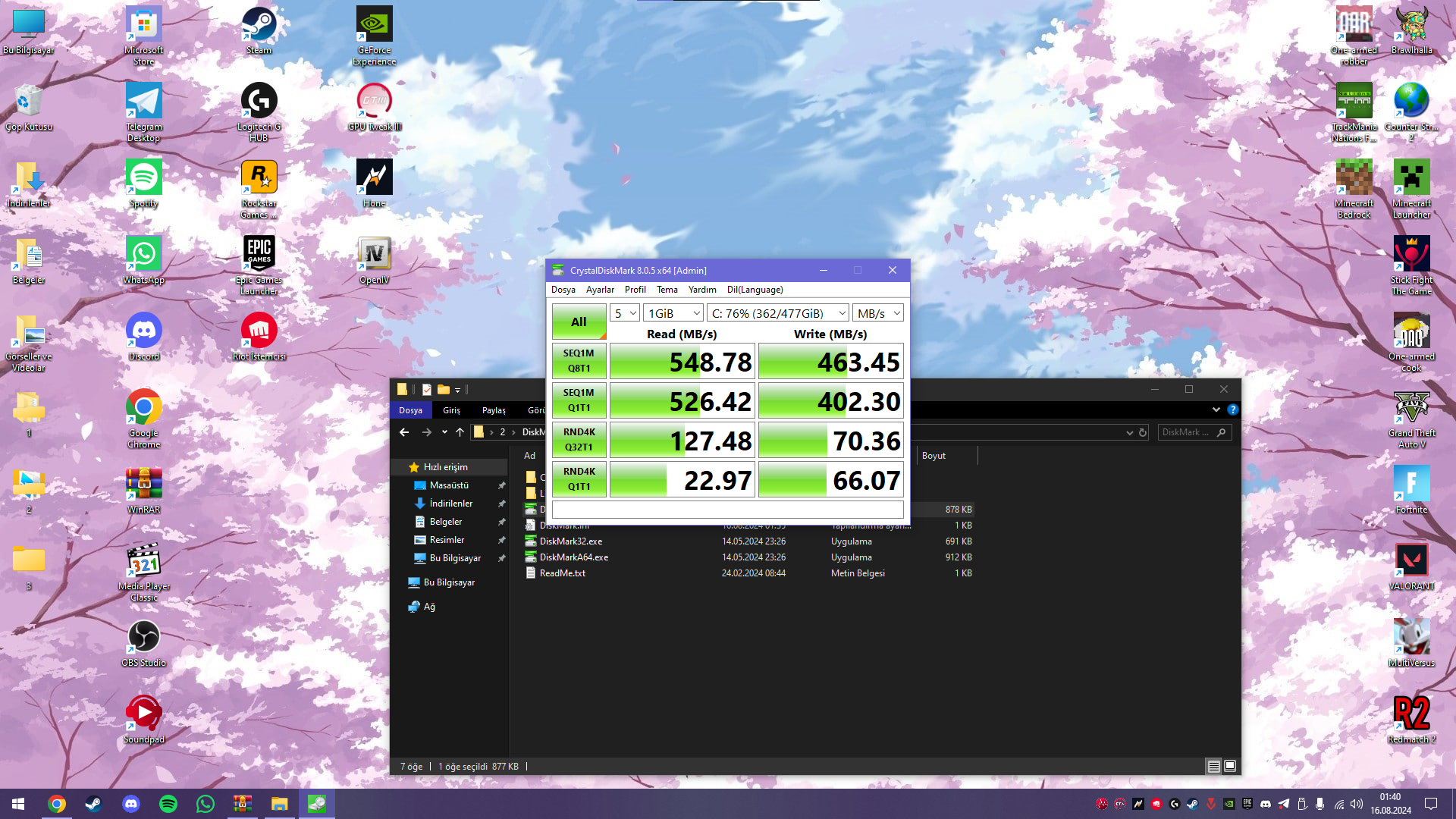Open GeForce Experience desktop icon
The image size is (1456, 819).
374,36
